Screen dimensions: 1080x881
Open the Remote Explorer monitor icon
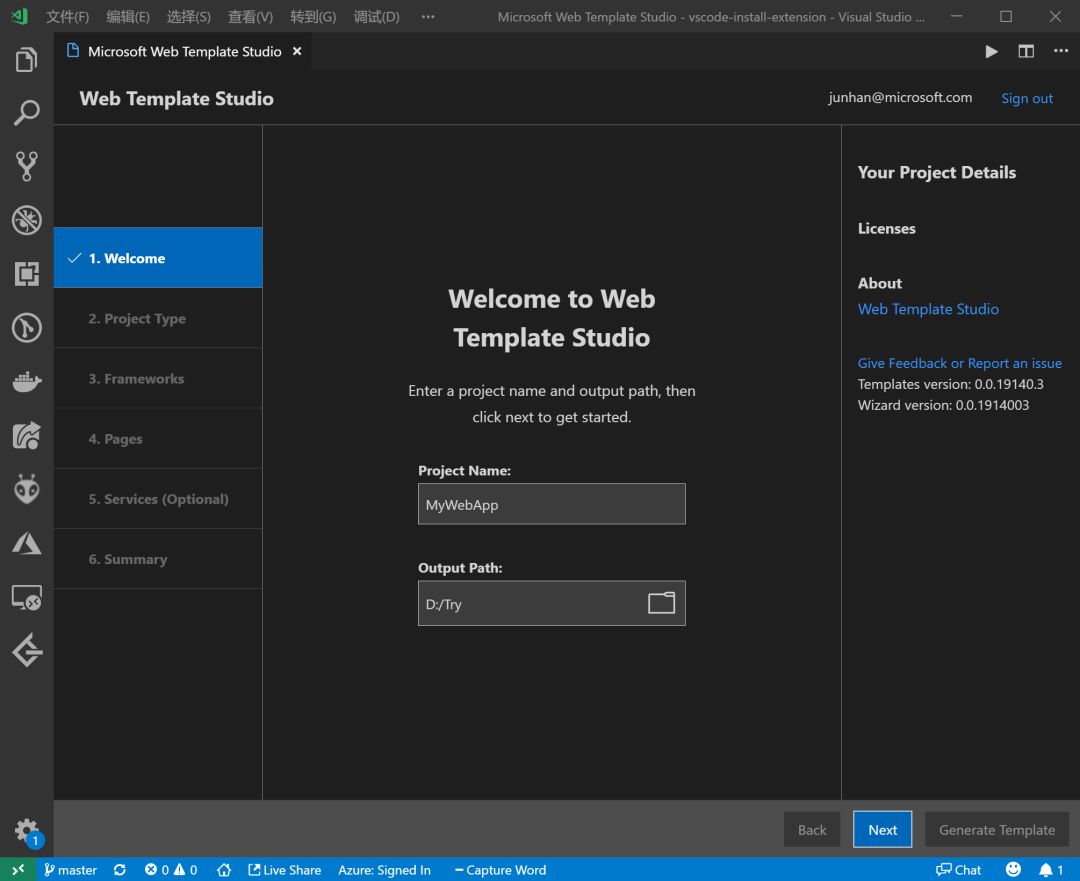pos(26,597)
